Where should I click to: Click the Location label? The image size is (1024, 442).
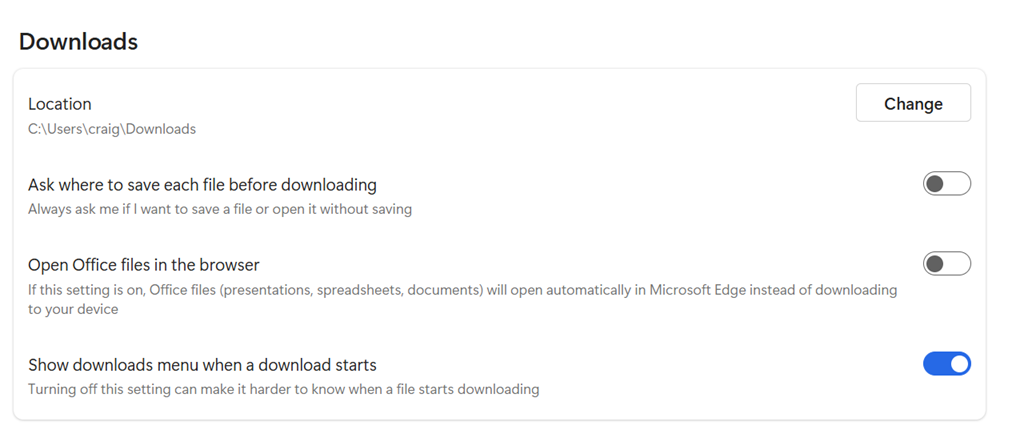coord(59,104)
